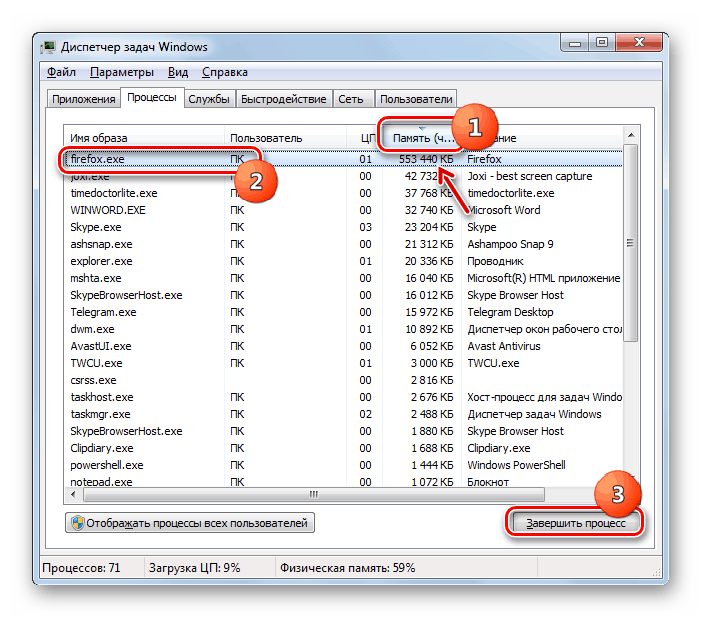Select the taskhost.exe process
Viewport: 702px width, 618px height.
[x=343, y=398]
